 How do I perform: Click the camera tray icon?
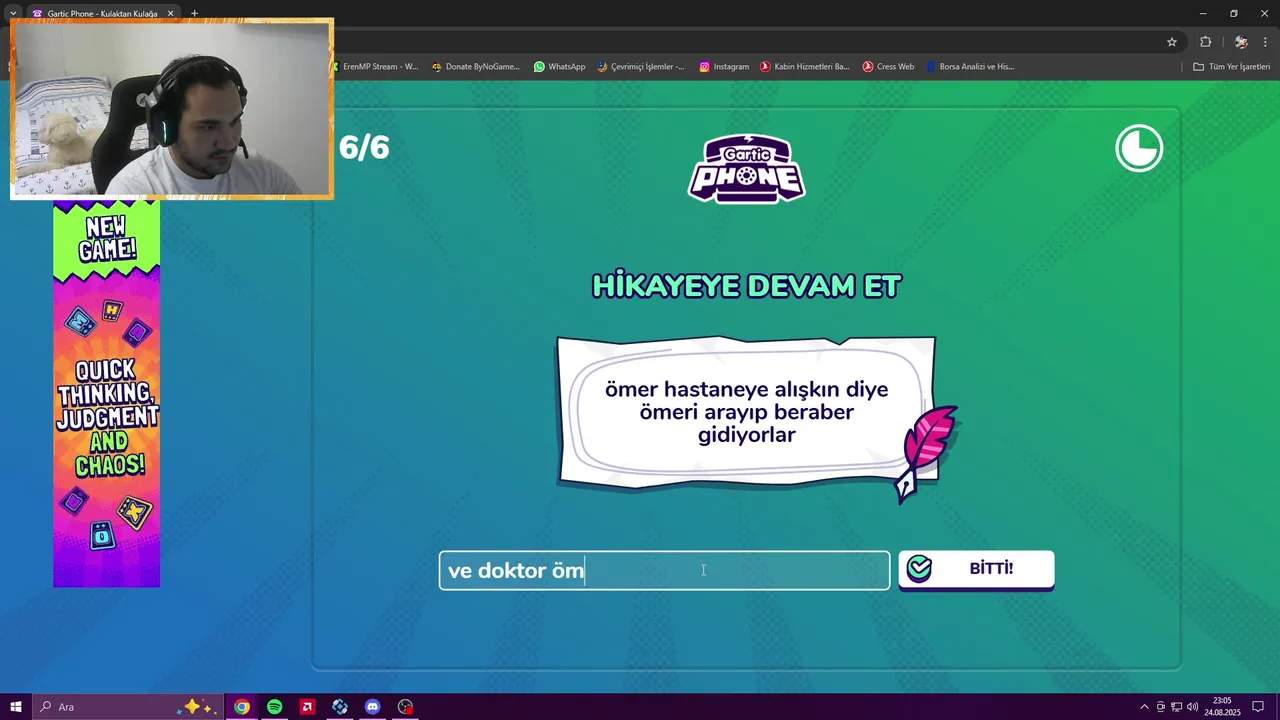click(x=1160, y=707)
